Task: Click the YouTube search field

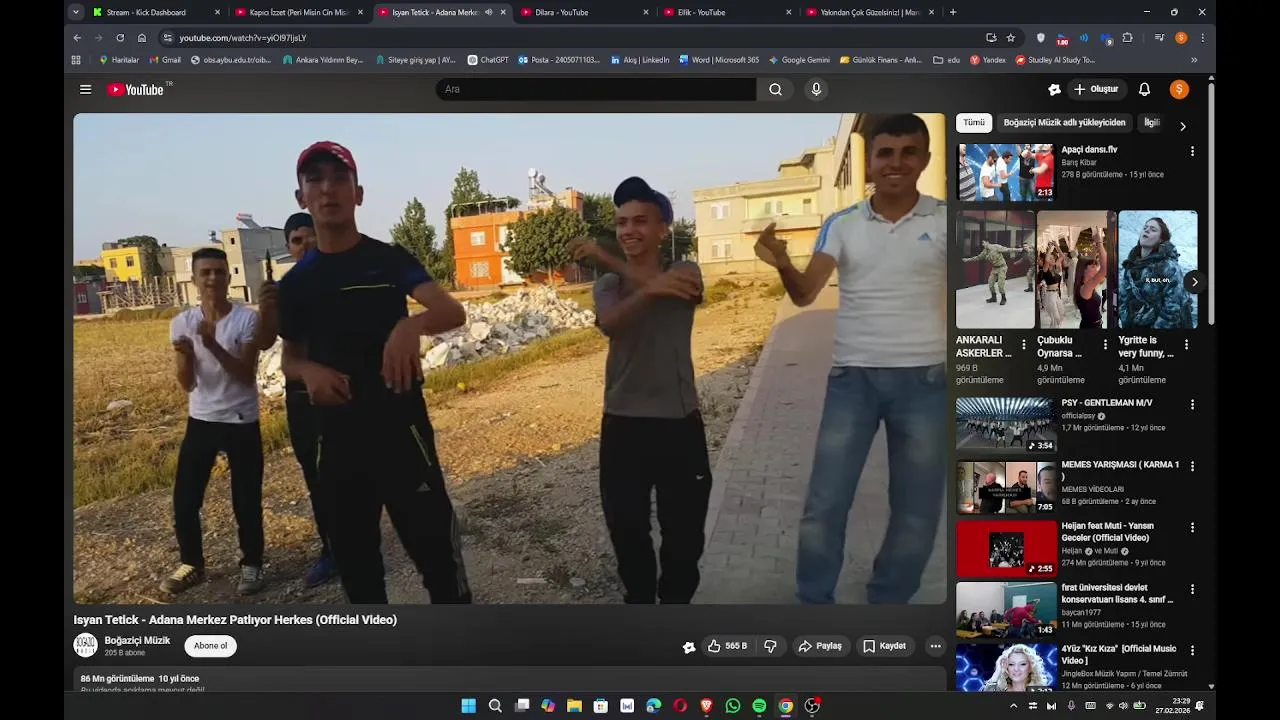Action: coord(596,89)
